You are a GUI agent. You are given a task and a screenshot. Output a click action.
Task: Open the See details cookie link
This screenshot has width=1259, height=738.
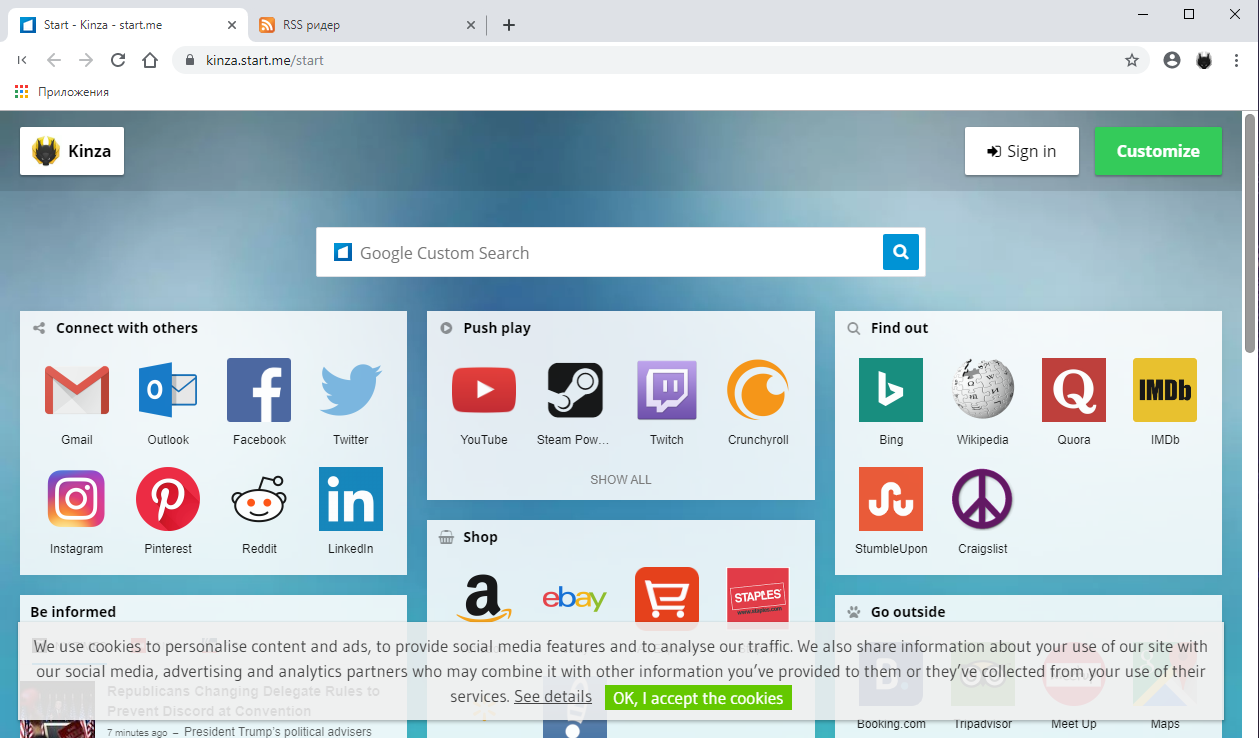[x=553, y=697]
